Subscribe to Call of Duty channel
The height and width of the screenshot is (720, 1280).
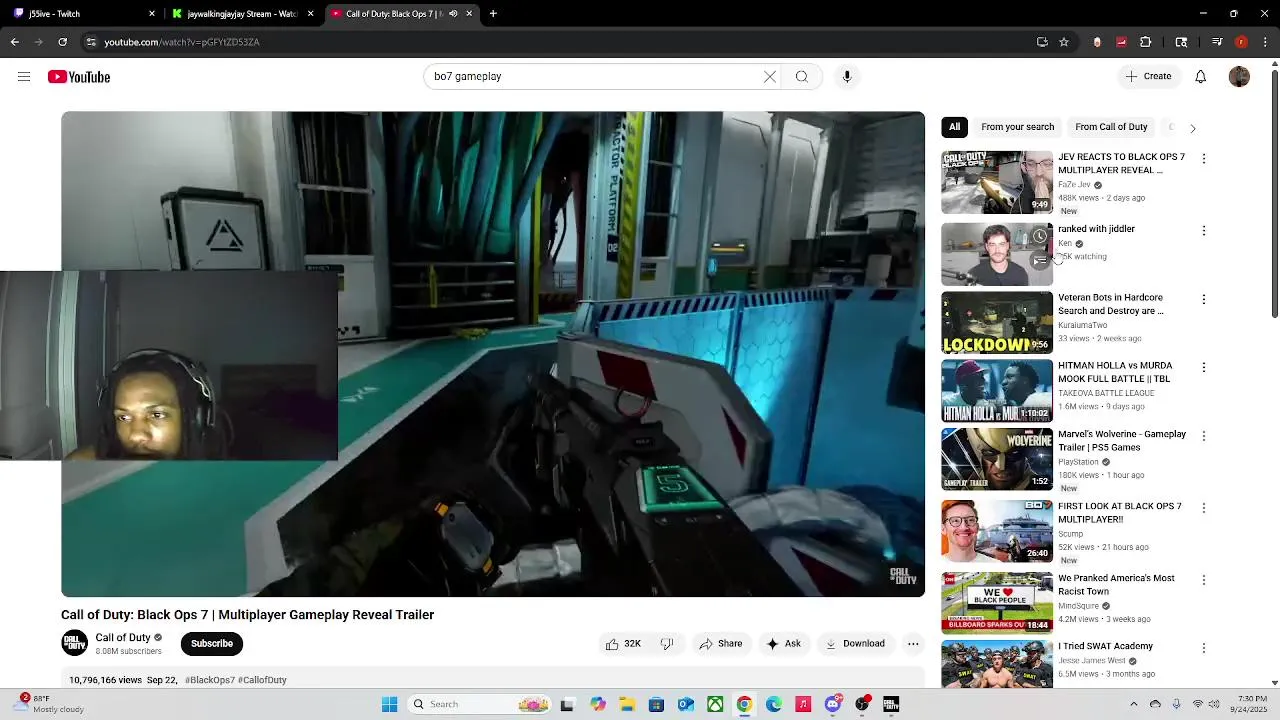coord(212,644)
